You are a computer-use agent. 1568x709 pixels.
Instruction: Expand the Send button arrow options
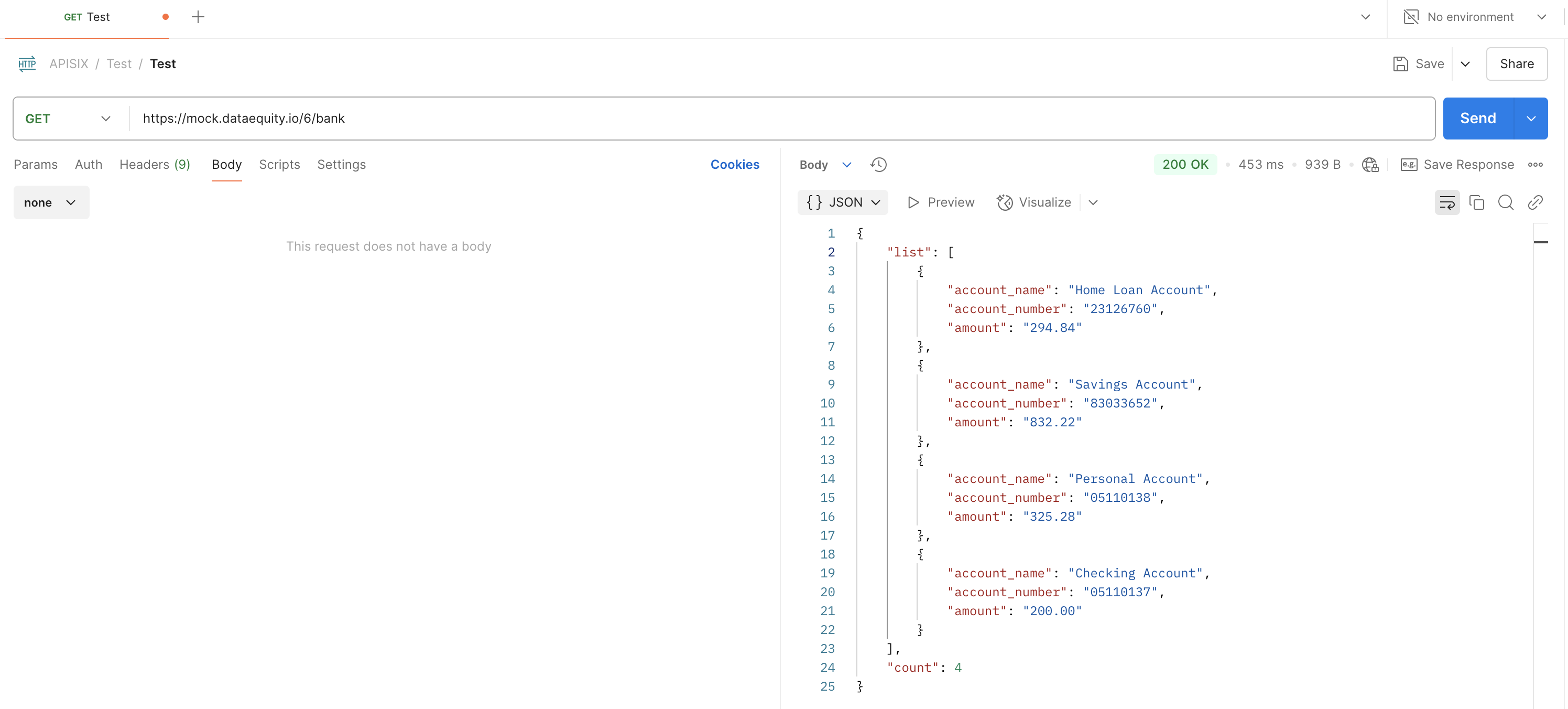(1530, 119)
